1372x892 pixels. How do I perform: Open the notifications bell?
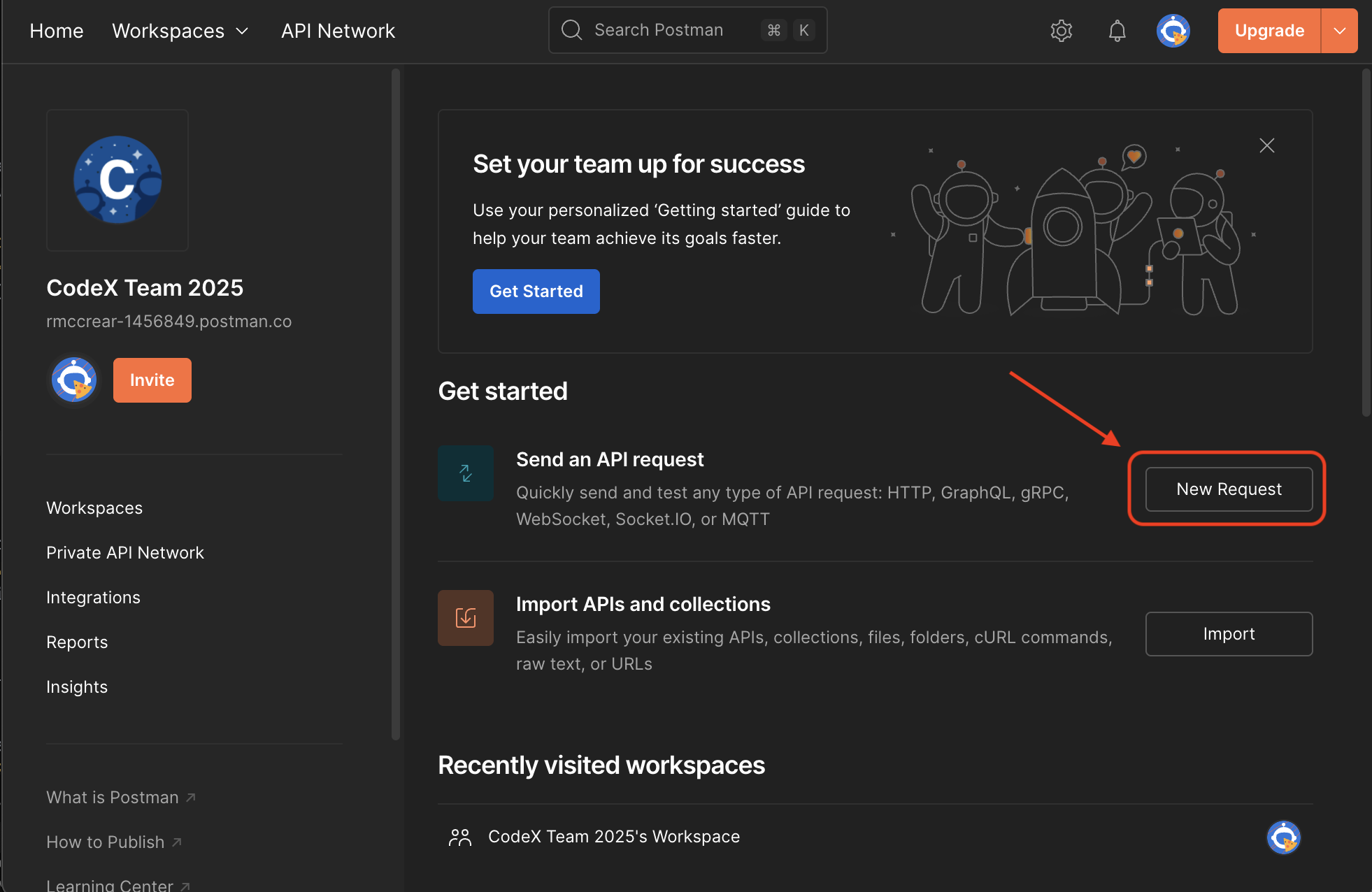coord(1117,31)
